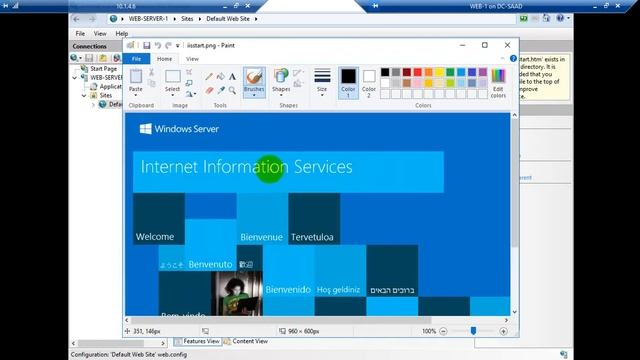Open the Select dropdown arrow
640x360 pixels.
172,96
